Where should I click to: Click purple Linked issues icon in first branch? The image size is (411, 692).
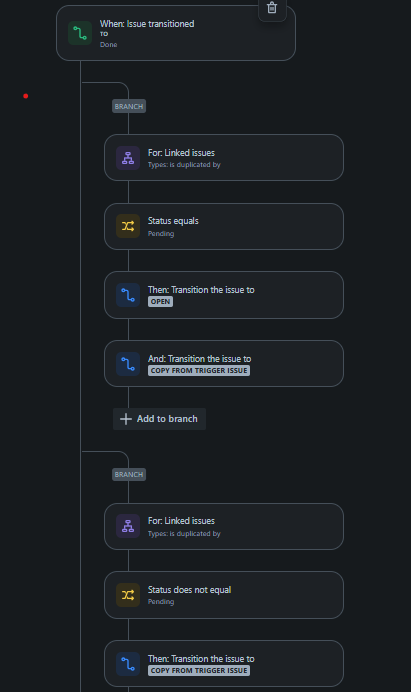tap(128, 158)
